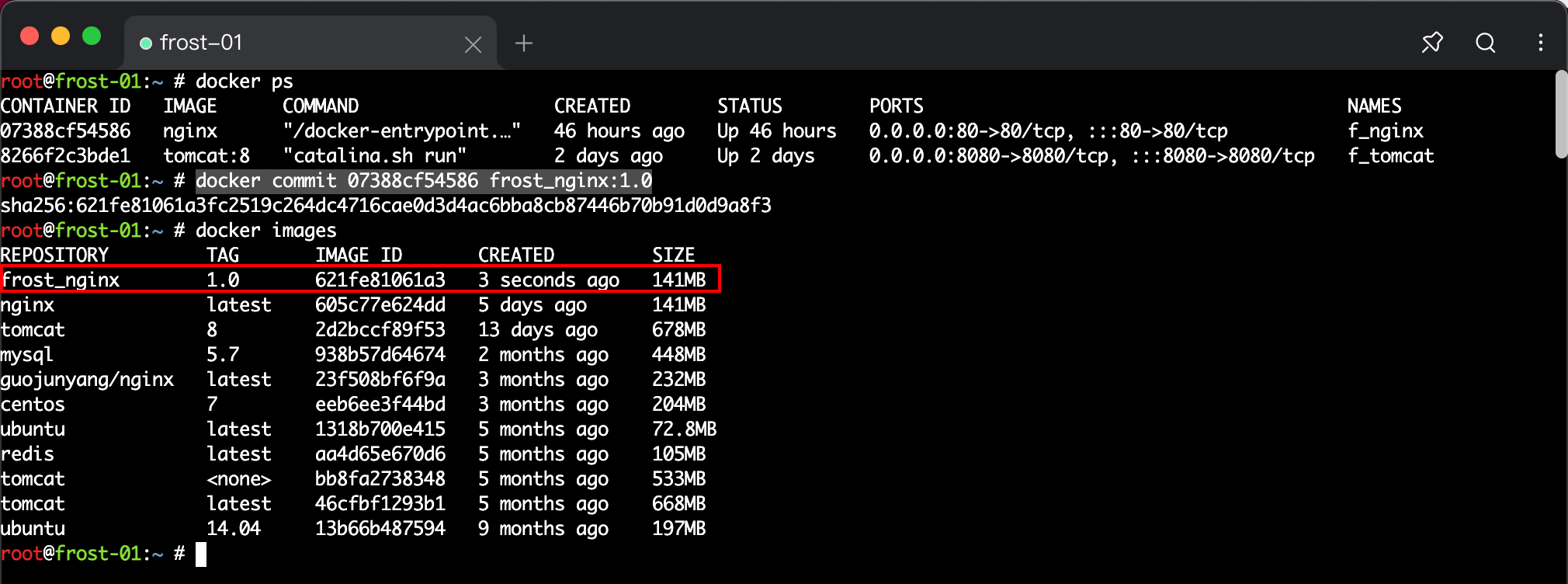Click the vertical scrollbar thumb
Screen dimensions: 1568x584
pyautogui.click(x=1560, y=114)
